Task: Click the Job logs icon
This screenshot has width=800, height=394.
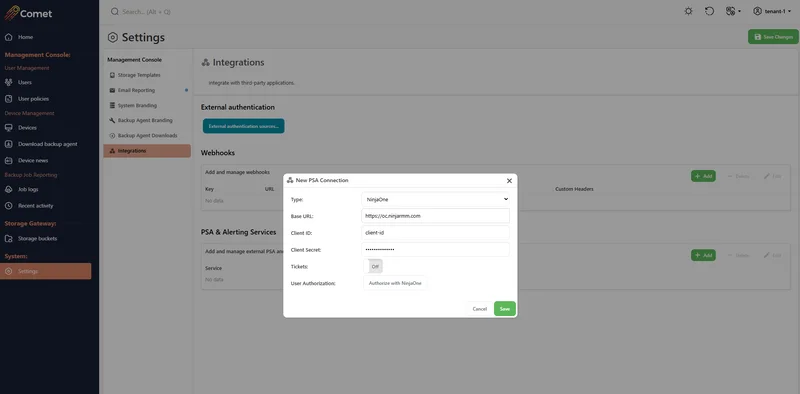Action: pyautogui.click(x=8, y=189)
